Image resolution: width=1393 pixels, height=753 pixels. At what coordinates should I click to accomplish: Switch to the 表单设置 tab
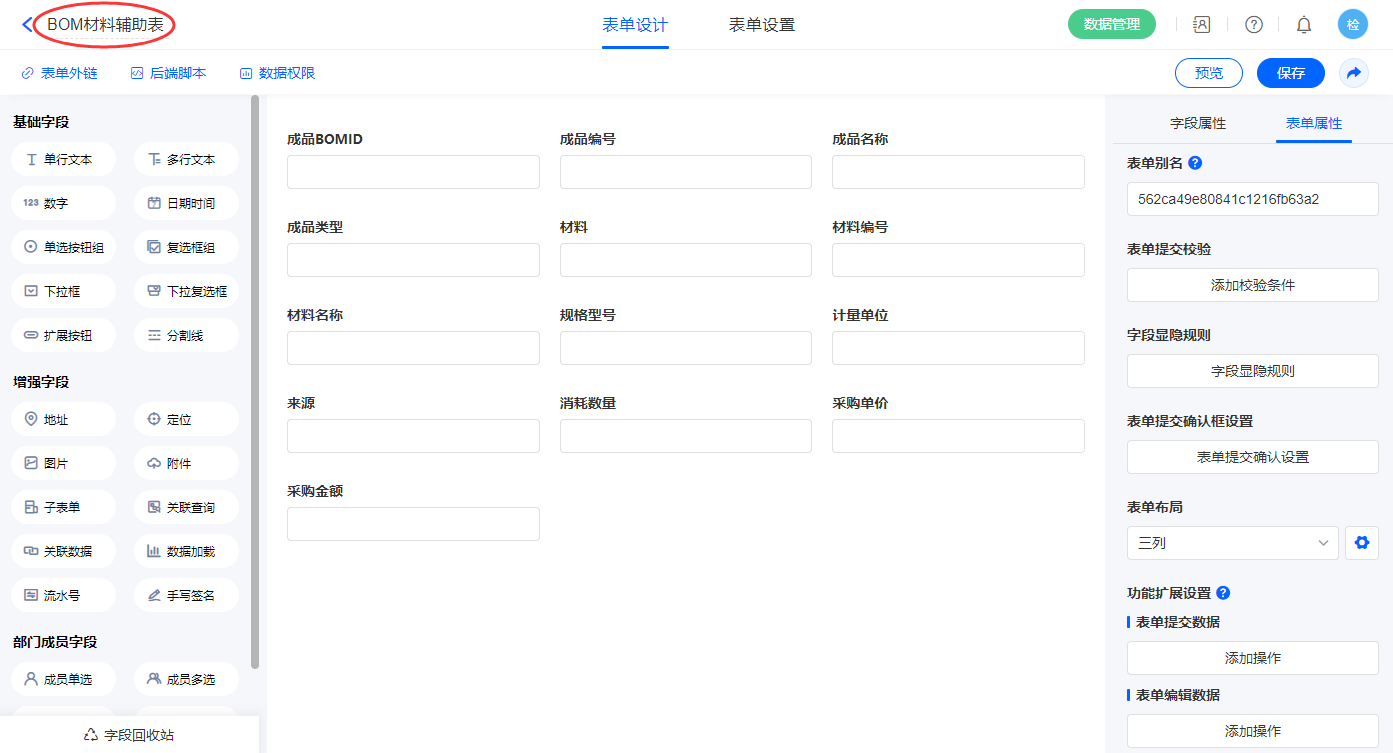pyautogui.click(x=761, y=25)
